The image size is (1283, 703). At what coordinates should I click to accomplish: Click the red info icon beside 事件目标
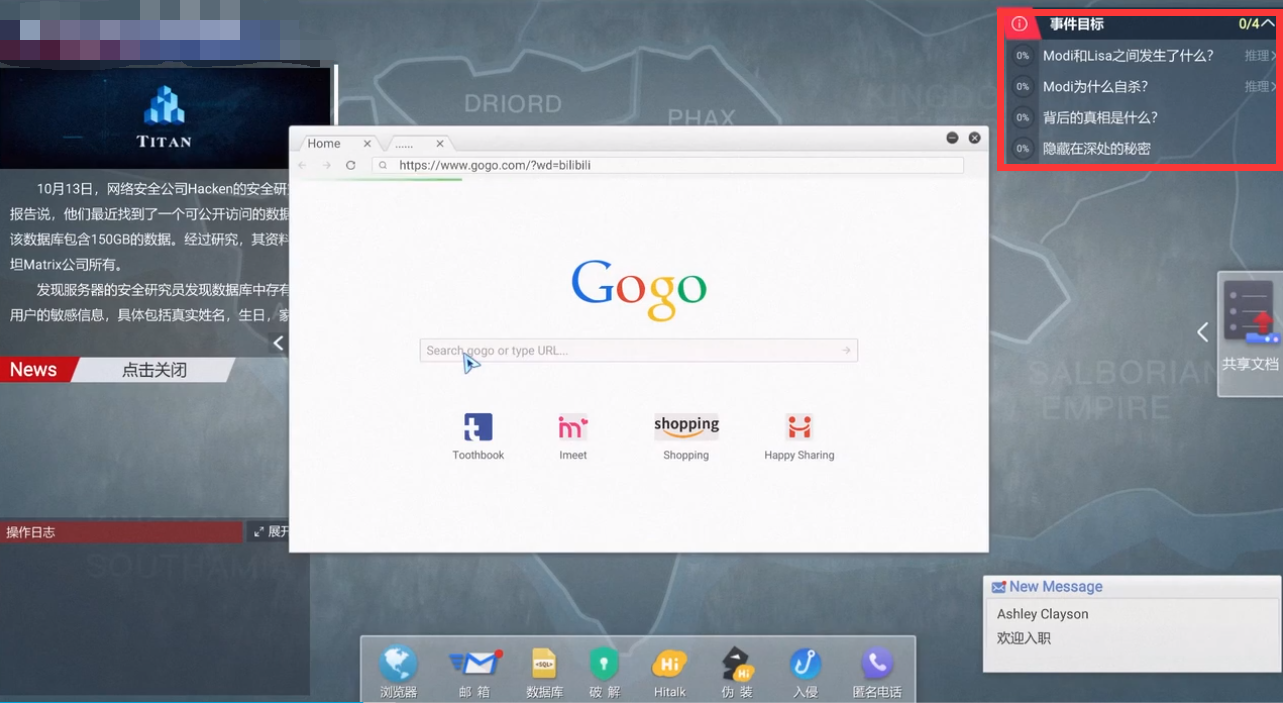click(1019, 24)
